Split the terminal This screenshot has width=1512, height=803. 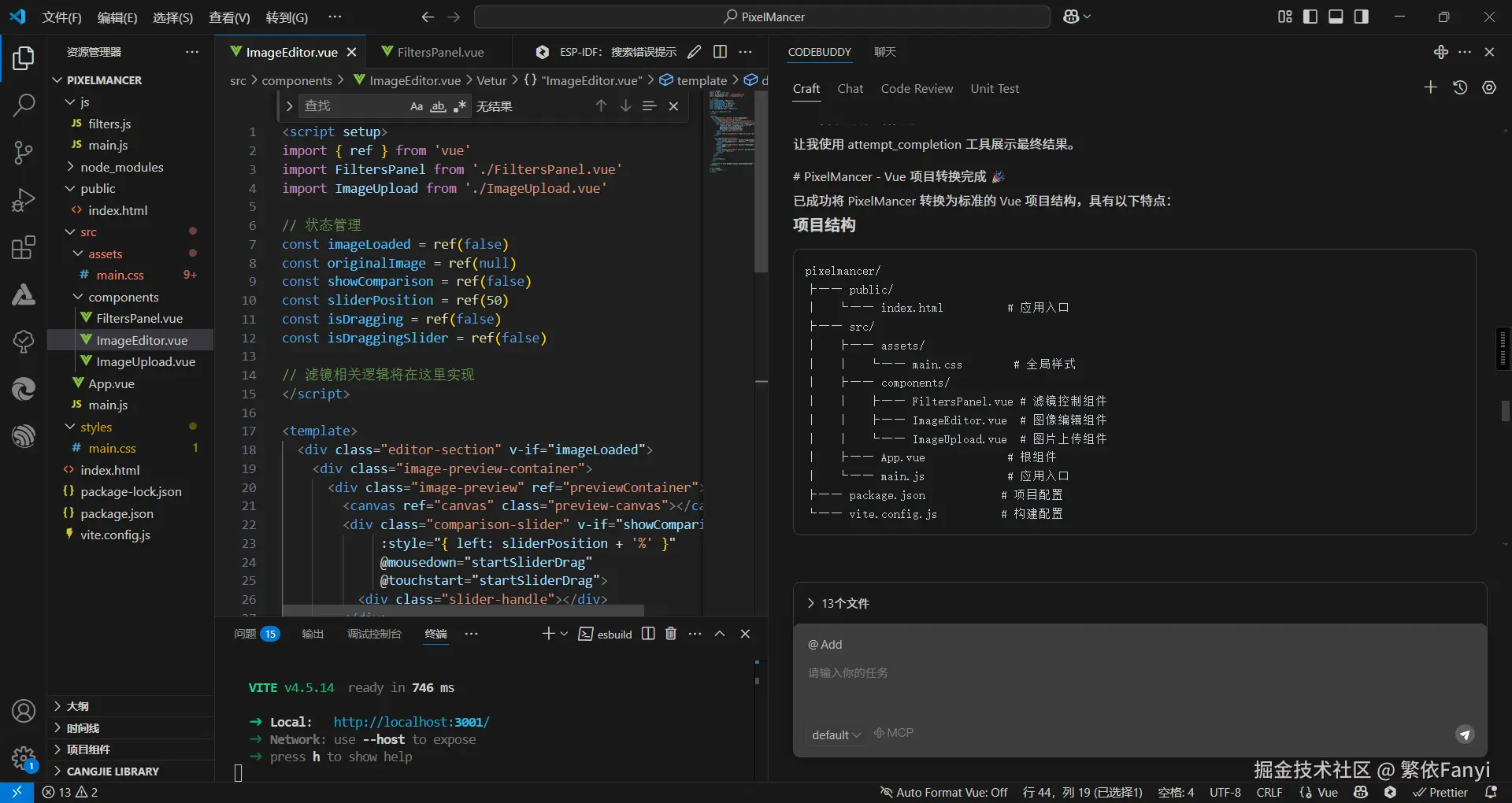tap(648, 634)
